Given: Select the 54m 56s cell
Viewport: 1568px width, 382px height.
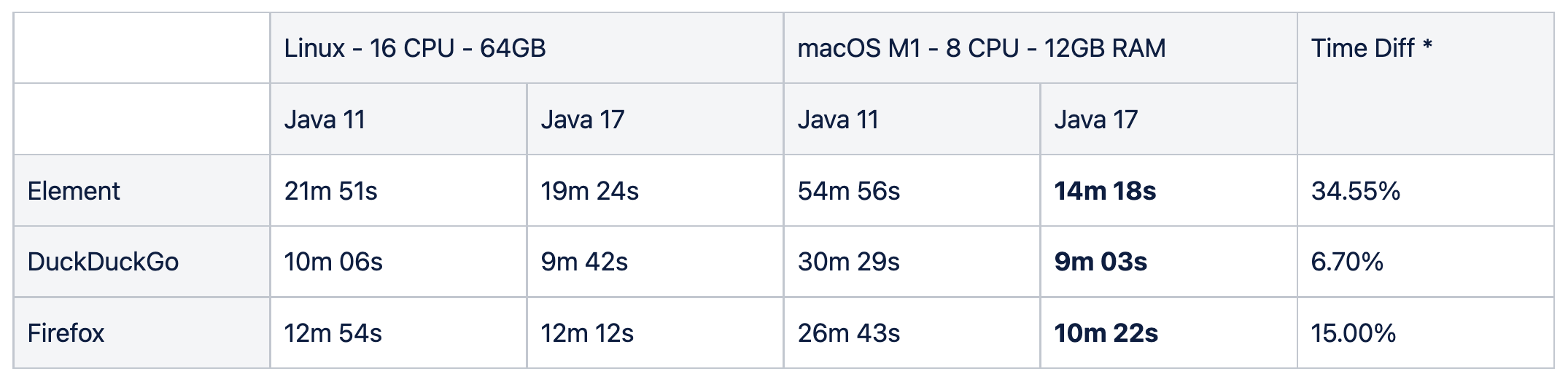Looking at the screenshot, I should (912, 191).
